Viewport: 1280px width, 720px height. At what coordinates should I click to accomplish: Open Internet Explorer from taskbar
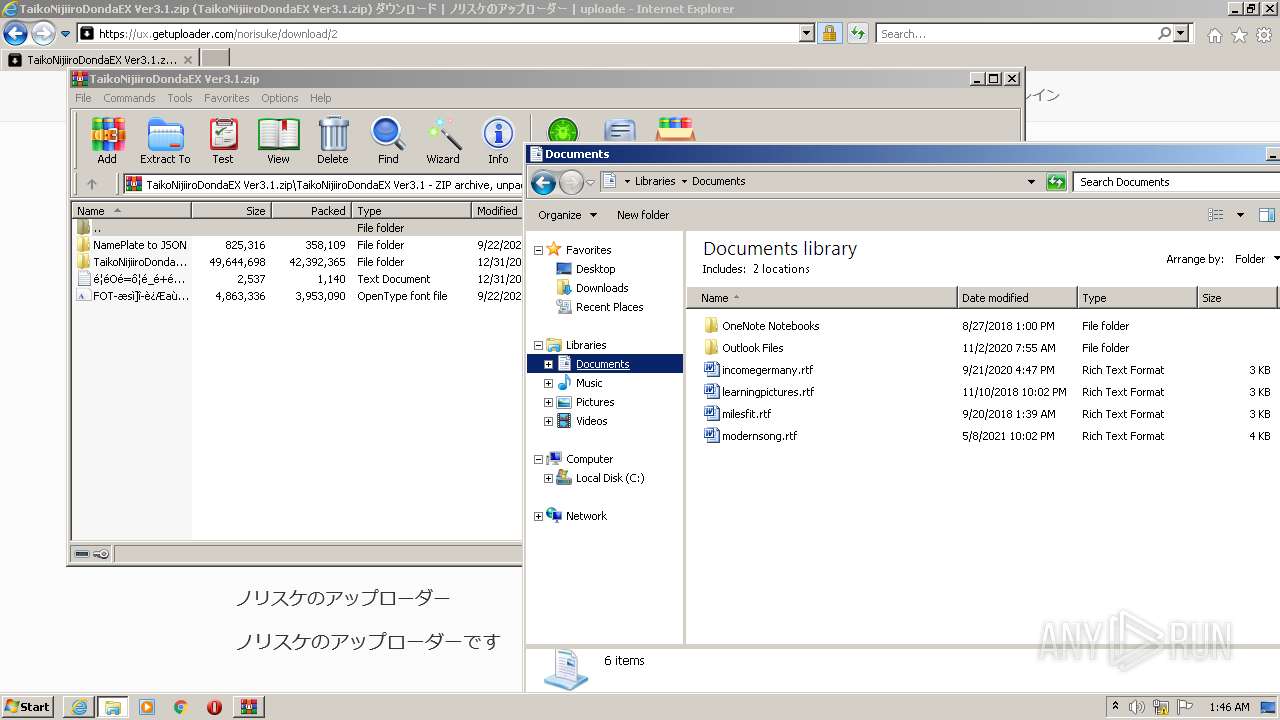pos(80,707)
